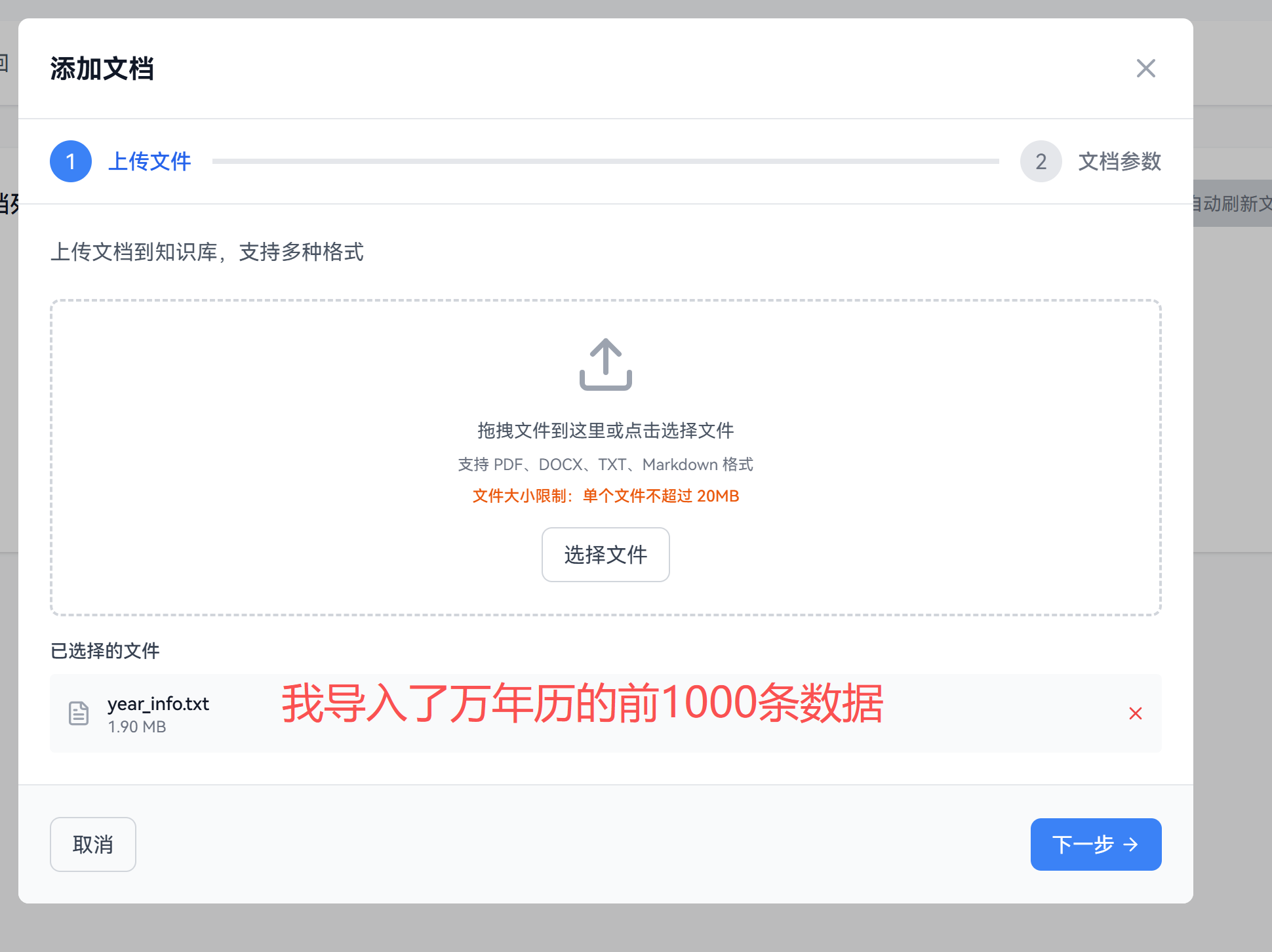This screenshot has width=1272, height=952.
Task: Close the 添加文档 dialog with the X
Action: tap(1145, 68)
